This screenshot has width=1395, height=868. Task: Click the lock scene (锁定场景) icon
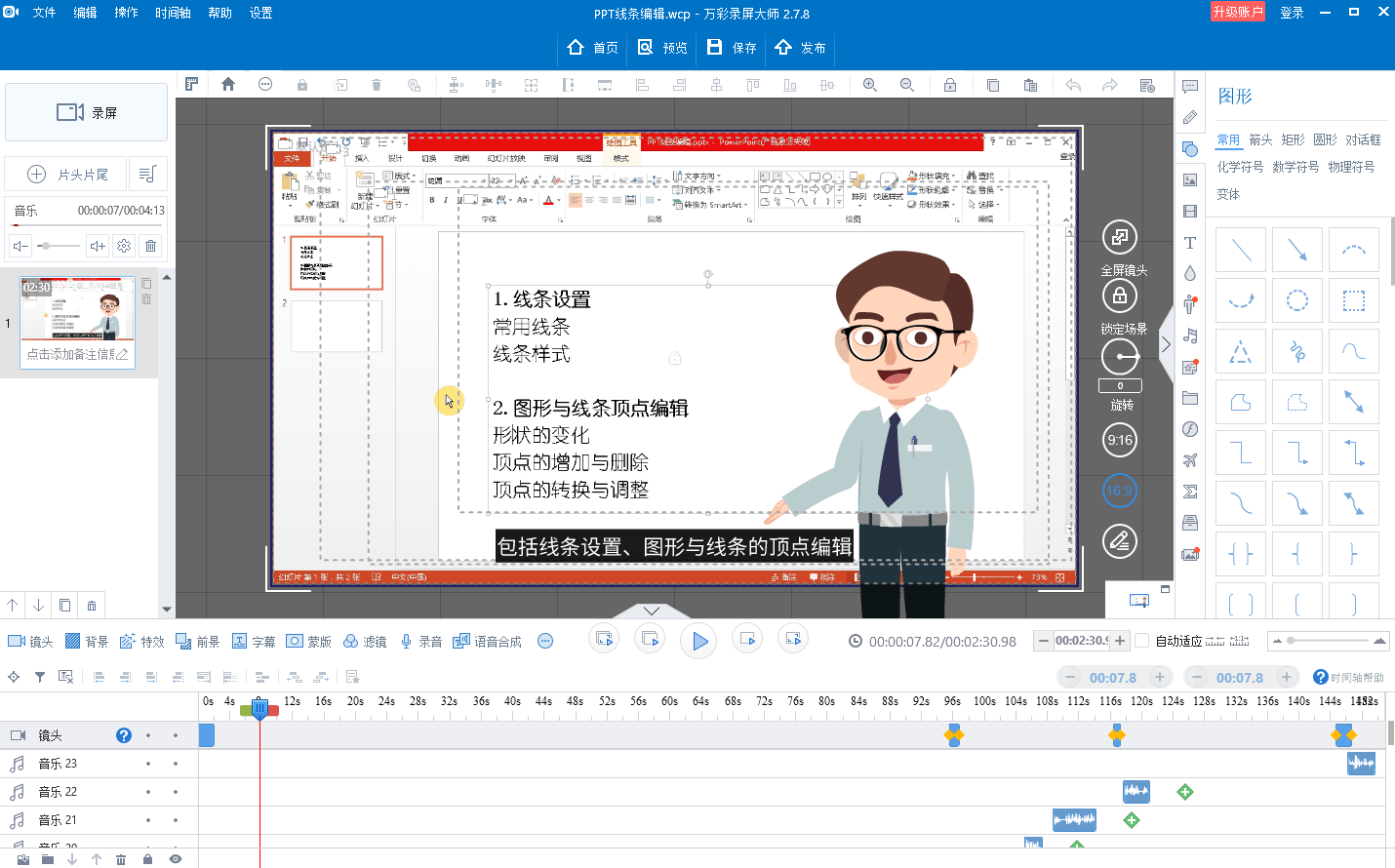pos(1120,296)
